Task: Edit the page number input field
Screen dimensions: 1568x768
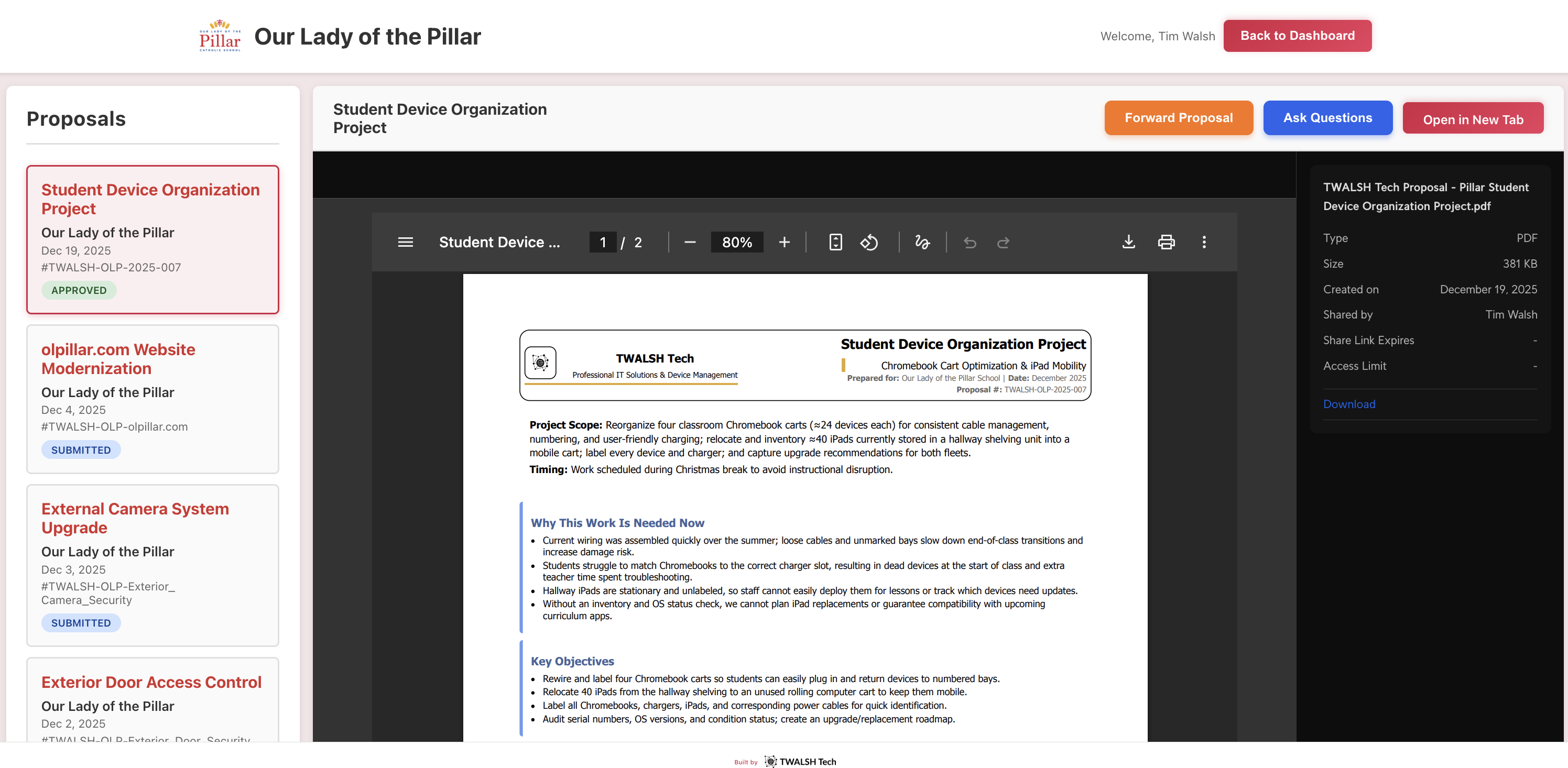Action: [x=602, y=242]
